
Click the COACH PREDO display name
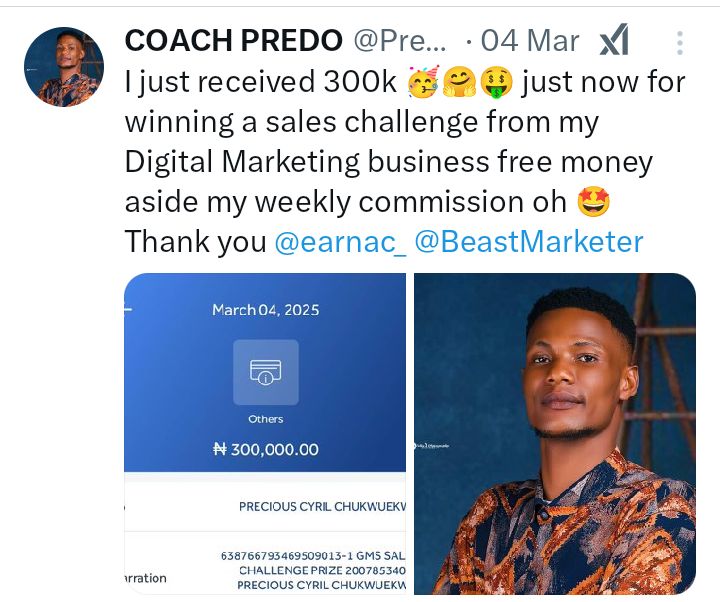click(232, 41)
